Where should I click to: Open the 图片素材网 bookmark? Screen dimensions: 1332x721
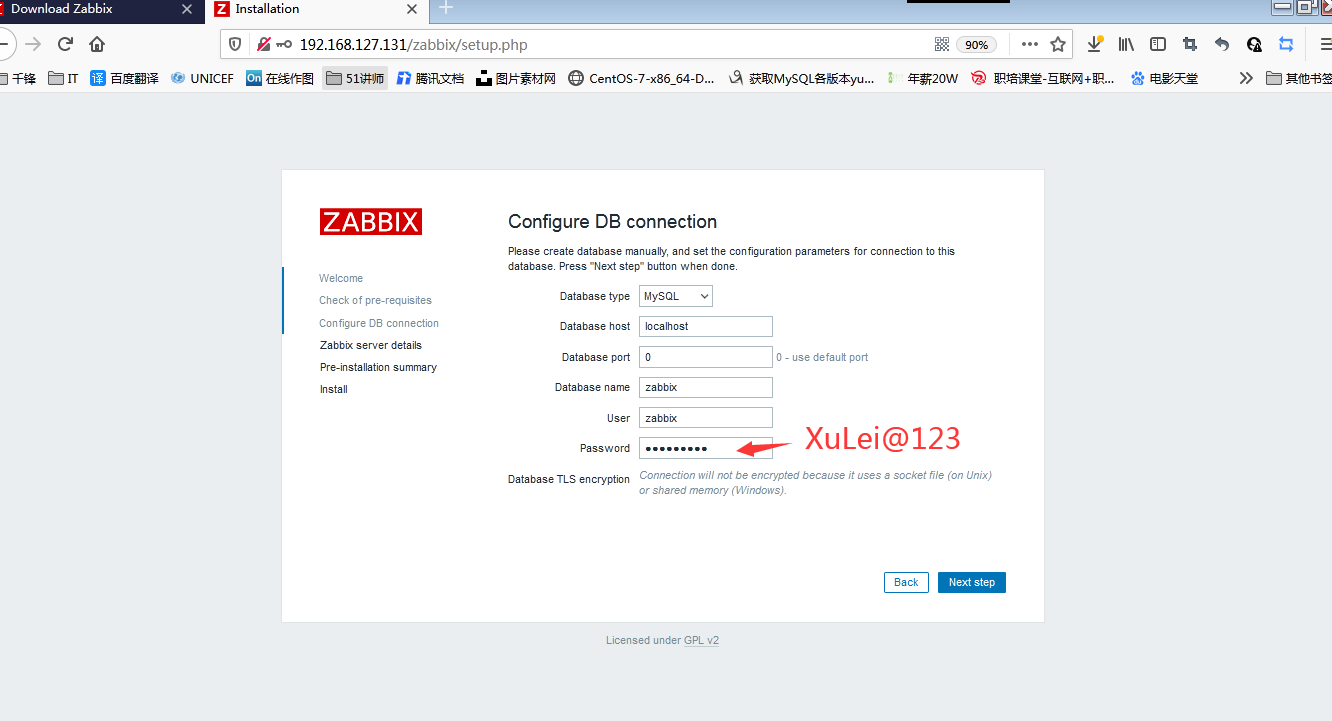516,78
